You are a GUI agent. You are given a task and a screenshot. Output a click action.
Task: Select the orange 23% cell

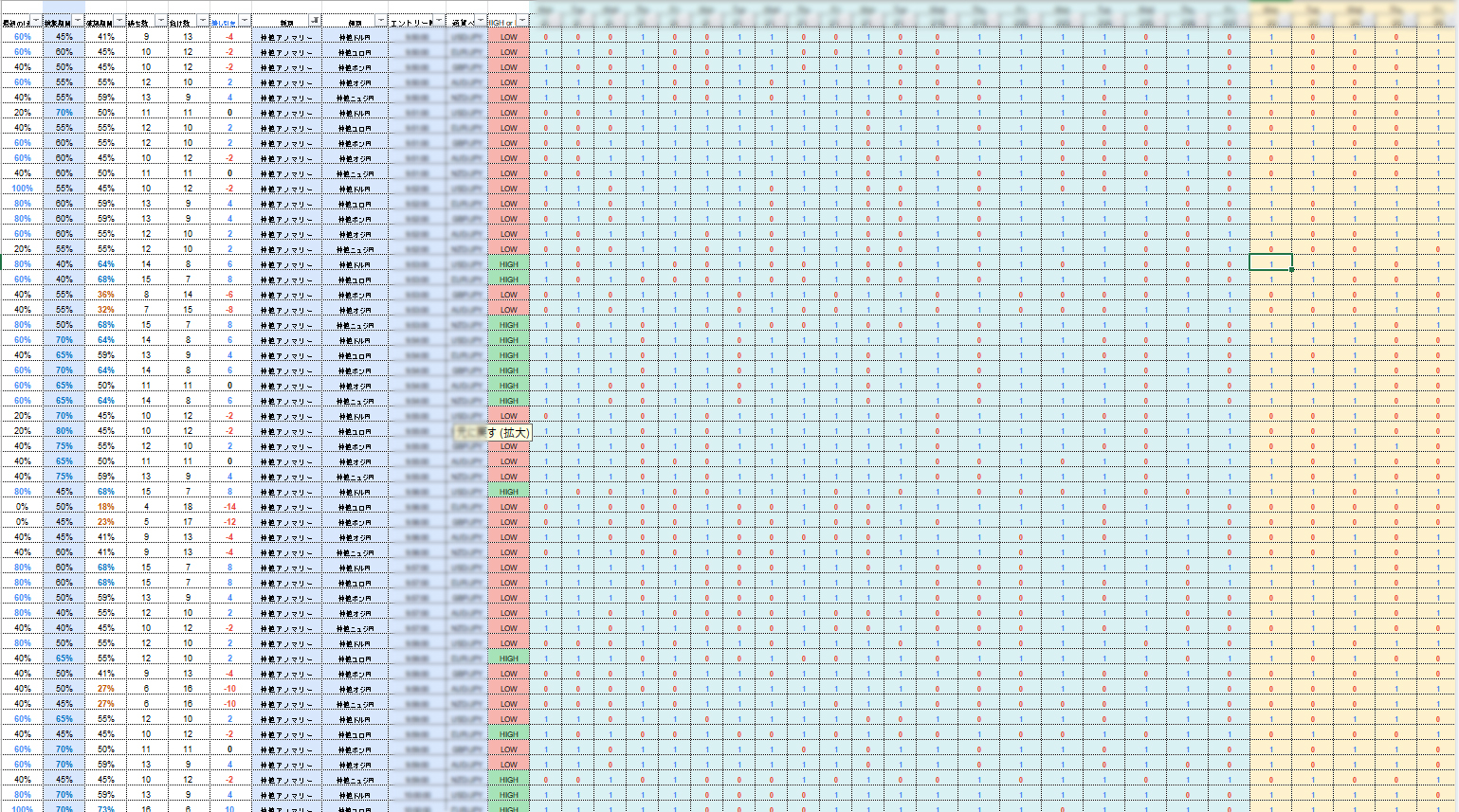click(105, 522)
